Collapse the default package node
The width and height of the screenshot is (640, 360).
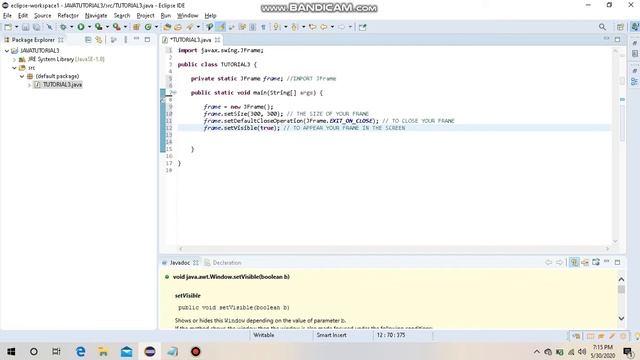(x=22, y=76)
